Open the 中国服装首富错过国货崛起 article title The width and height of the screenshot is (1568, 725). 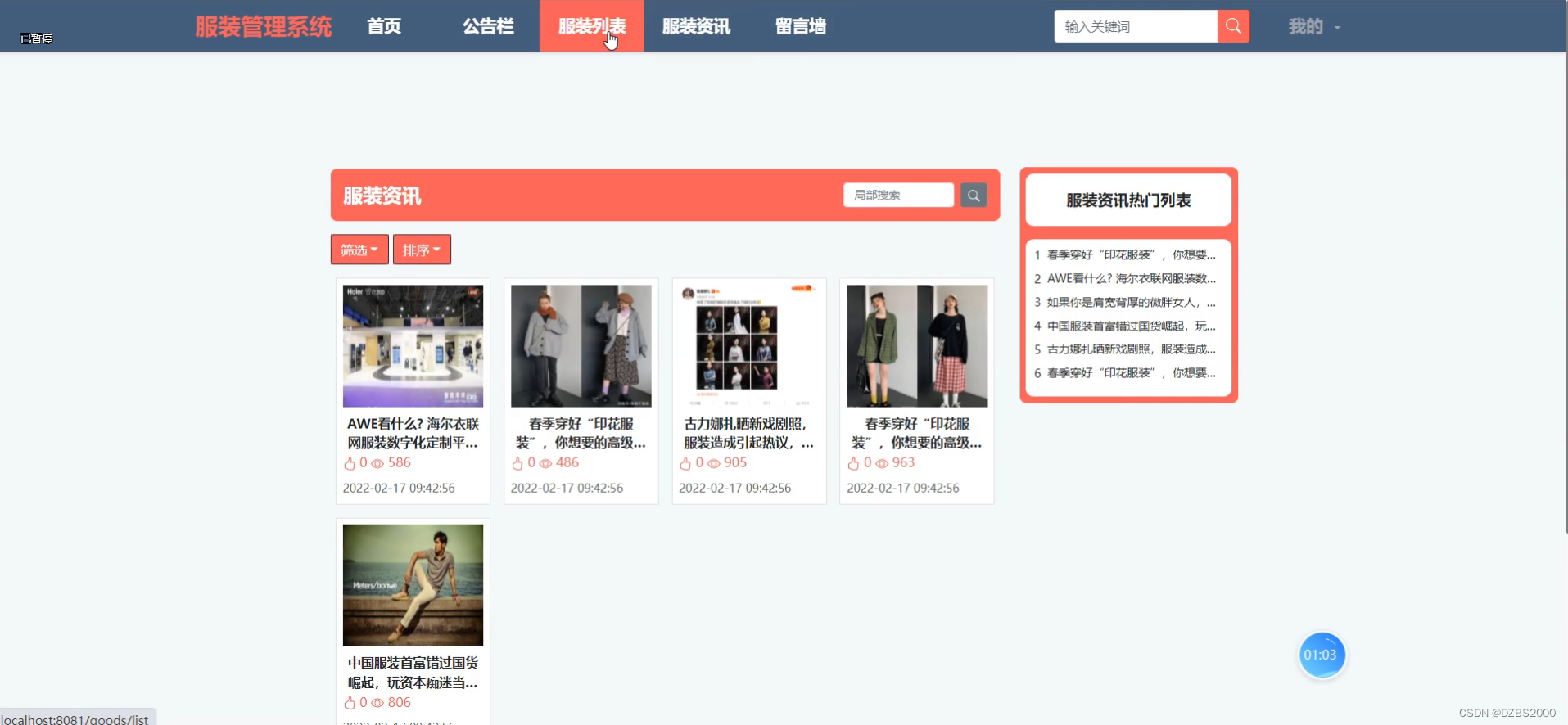(x=413, y=673)
